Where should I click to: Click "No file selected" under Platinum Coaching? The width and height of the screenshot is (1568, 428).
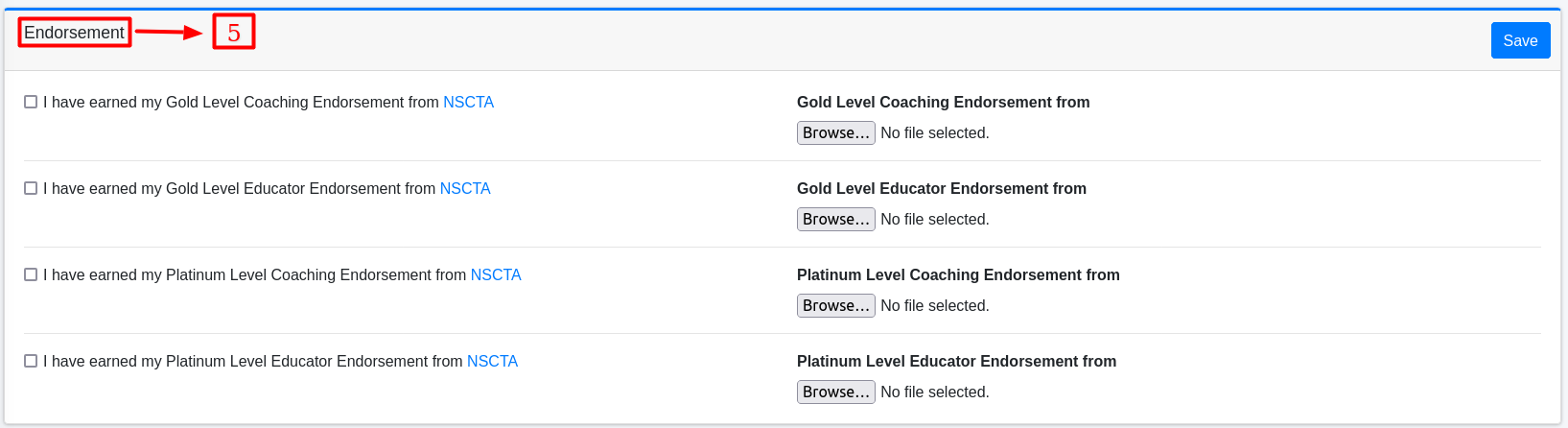pyautogui.click(x=934, y=305)
